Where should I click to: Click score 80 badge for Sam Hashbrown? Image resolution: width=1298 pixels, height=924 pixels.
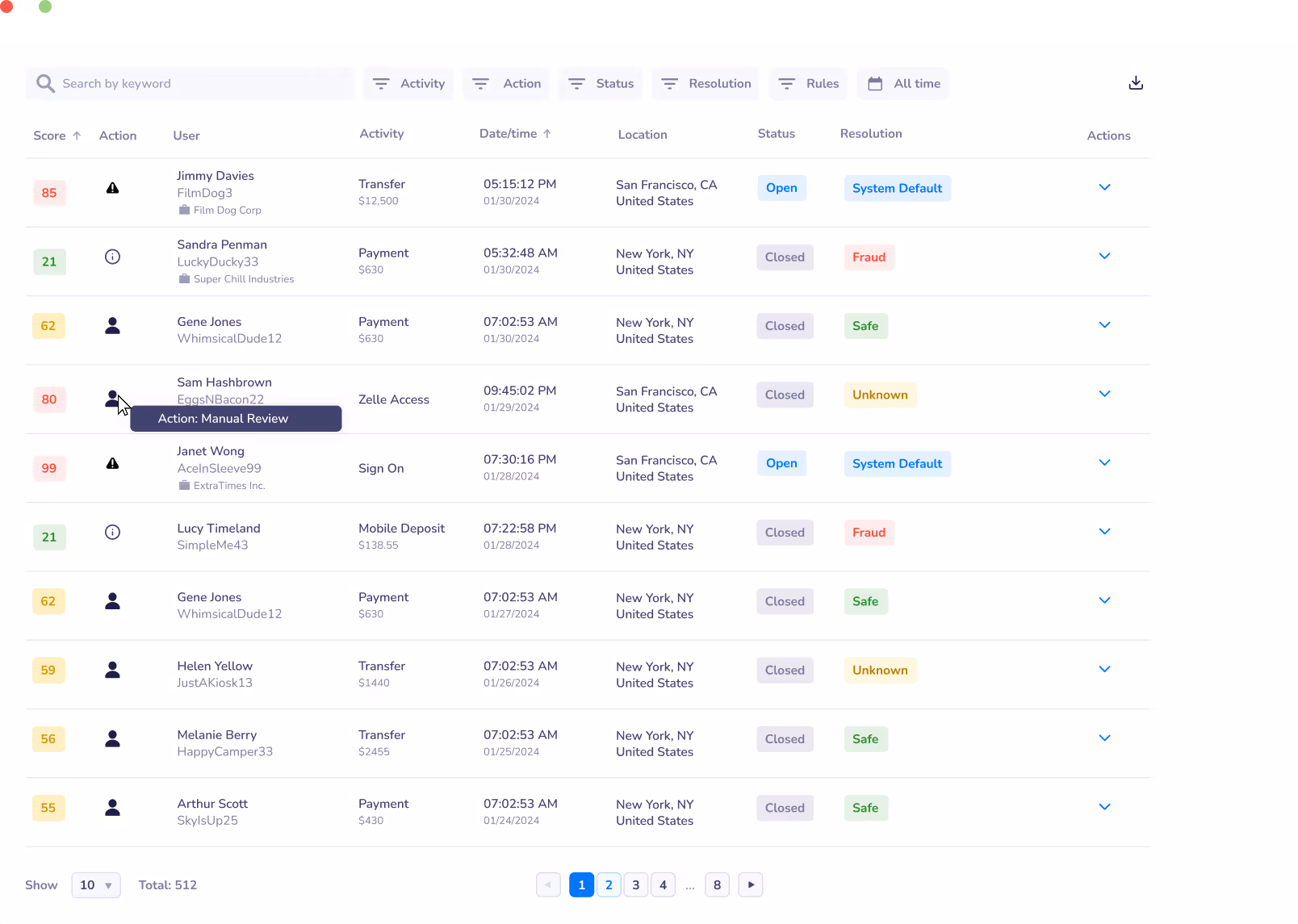tap(49, 399)
